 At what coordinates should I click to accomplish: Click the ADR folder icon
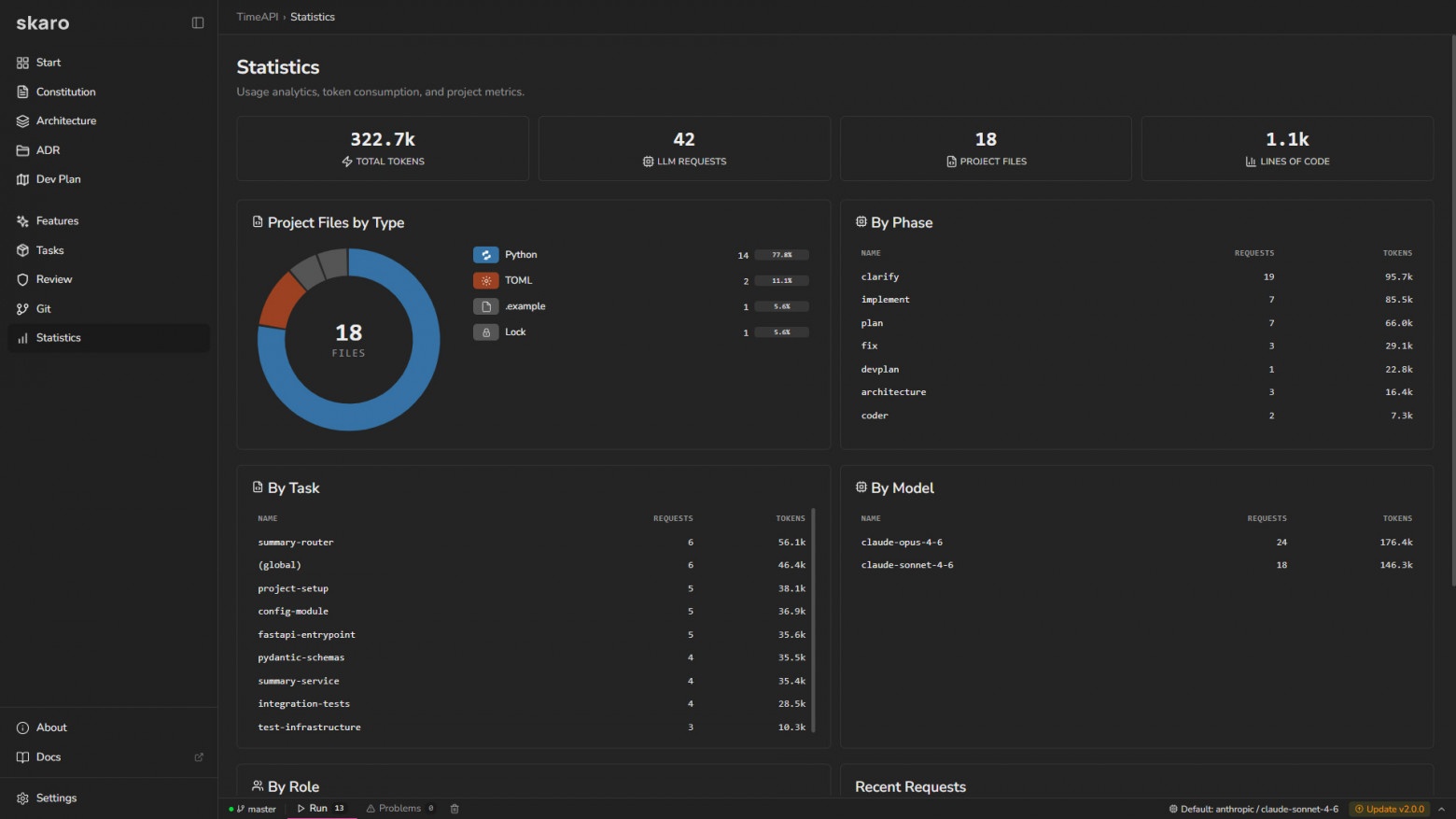(22, 150)
